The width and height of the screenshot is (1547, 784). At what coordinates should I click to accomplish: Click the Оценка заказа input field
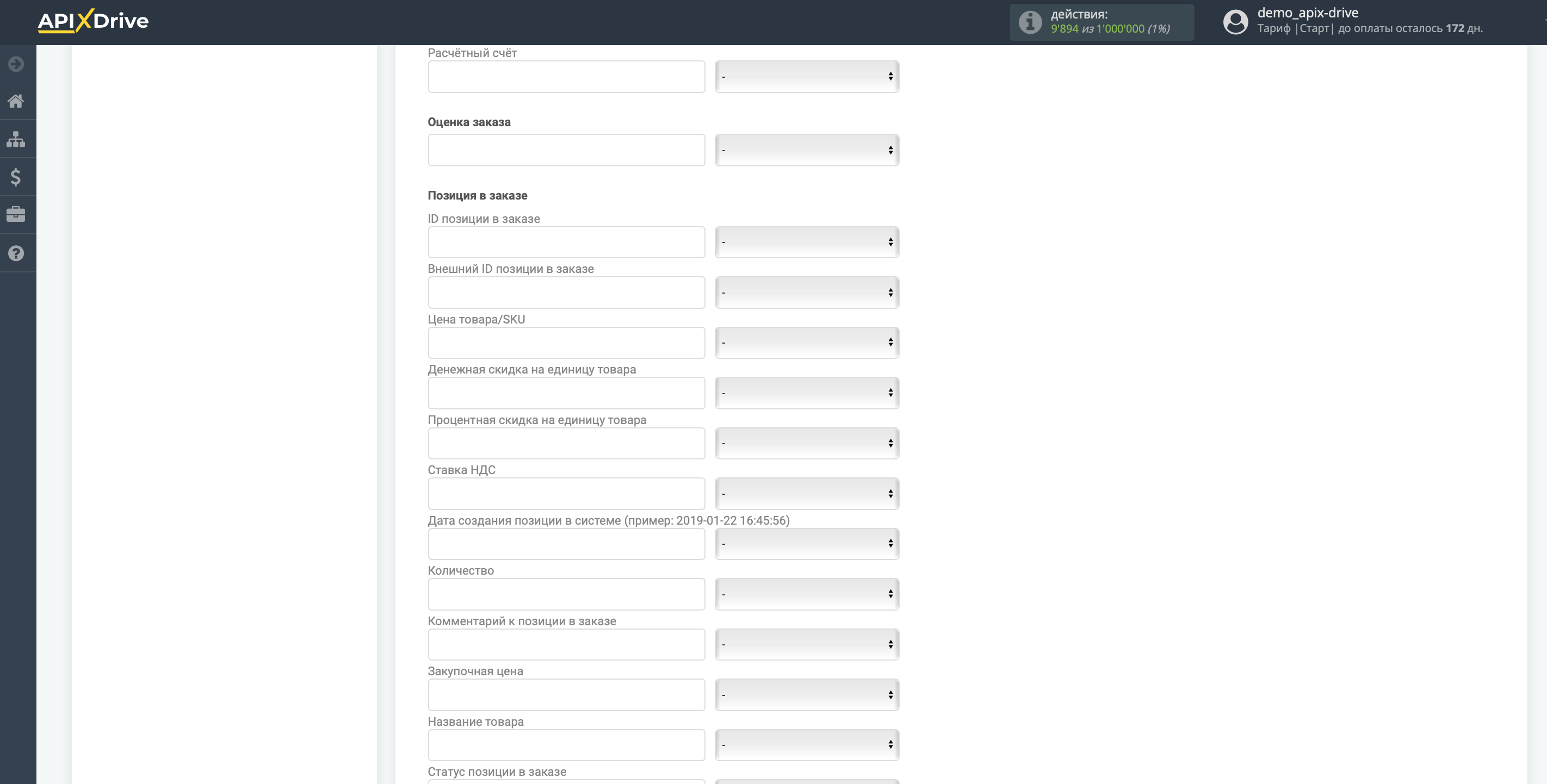pos(566,150)
